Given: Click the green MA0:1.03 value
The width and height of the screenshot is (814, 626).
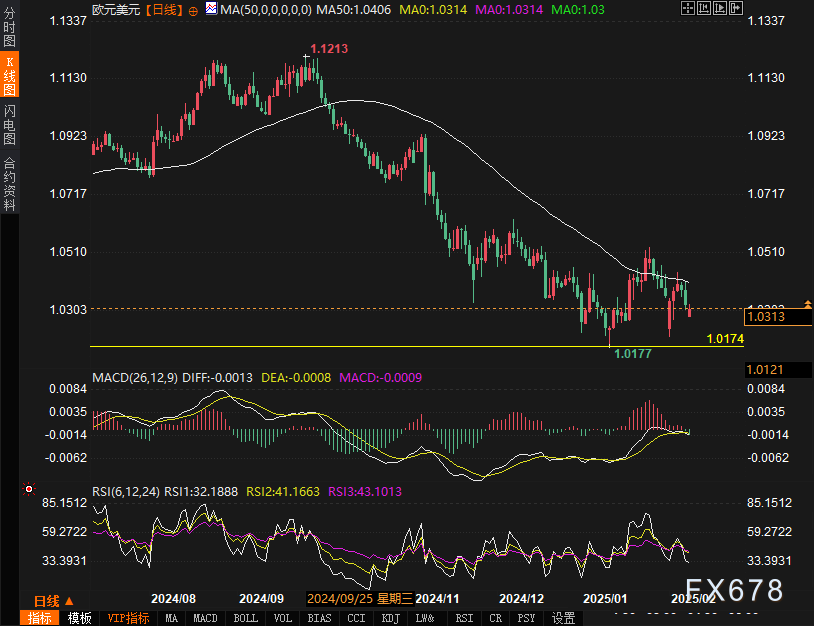Looking at the screenshot, I should [577, 9].
